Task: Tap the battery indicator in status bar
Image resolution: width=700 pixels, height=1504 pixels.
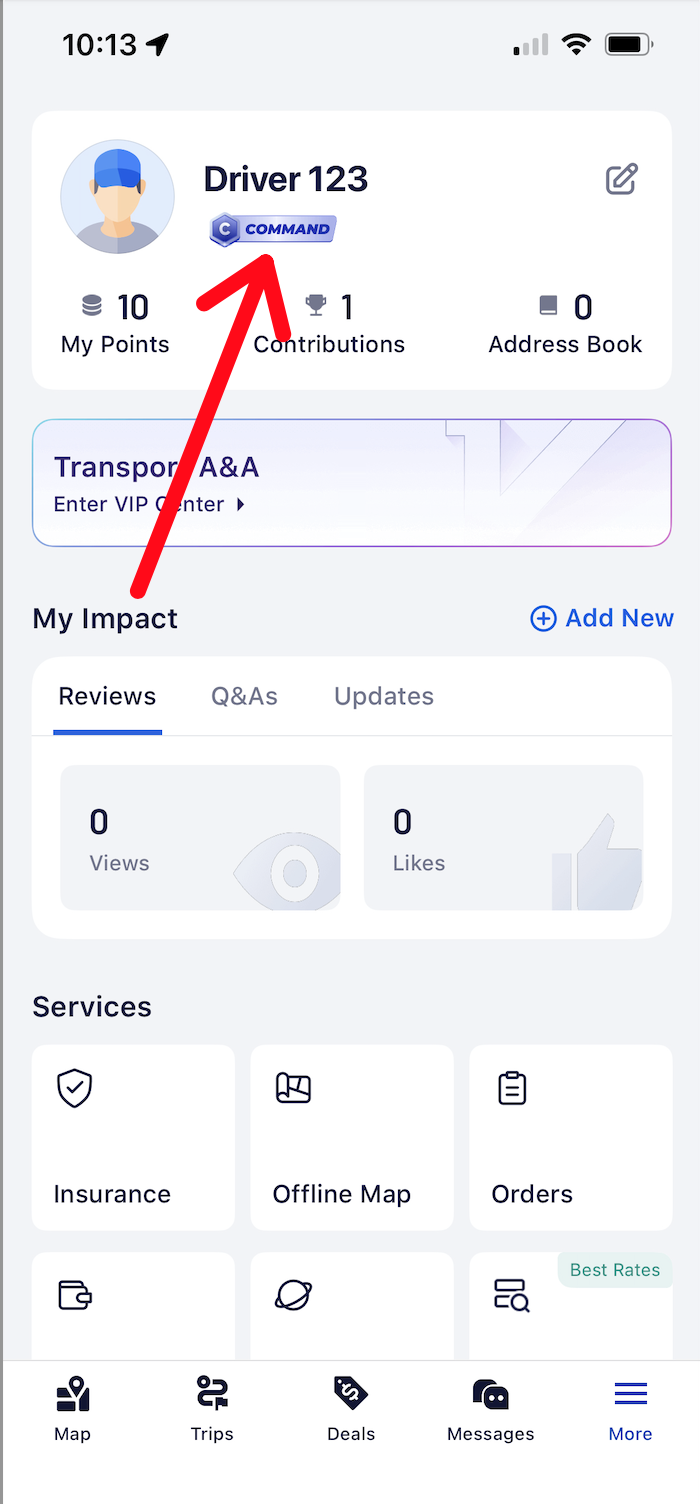Action: click(x=626, y=44)
